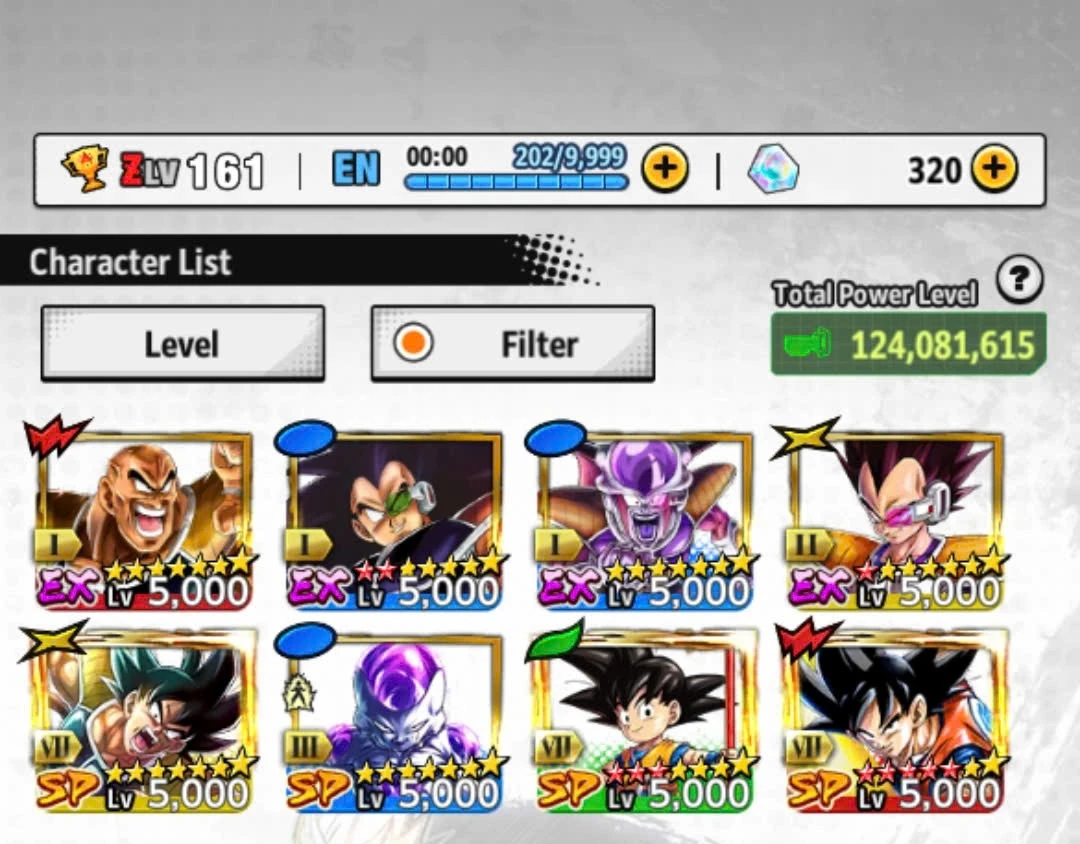Tap the green scouter power level icon

pos(808,343)
